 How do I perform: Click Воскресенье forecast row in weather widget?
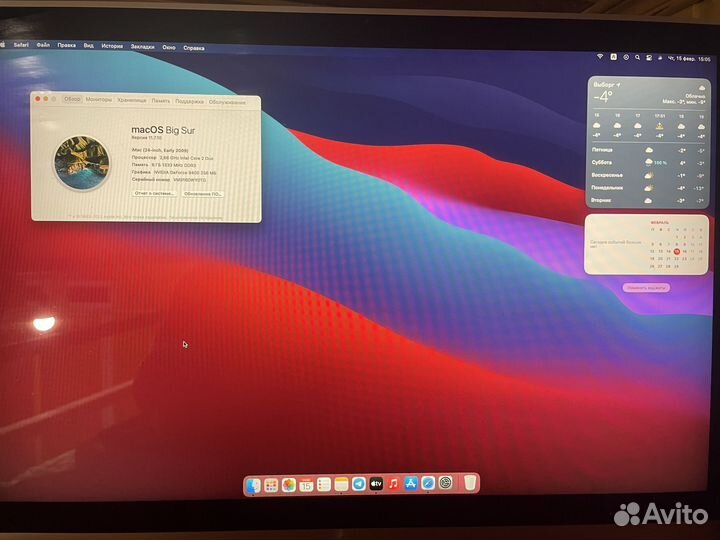(647, 175)
